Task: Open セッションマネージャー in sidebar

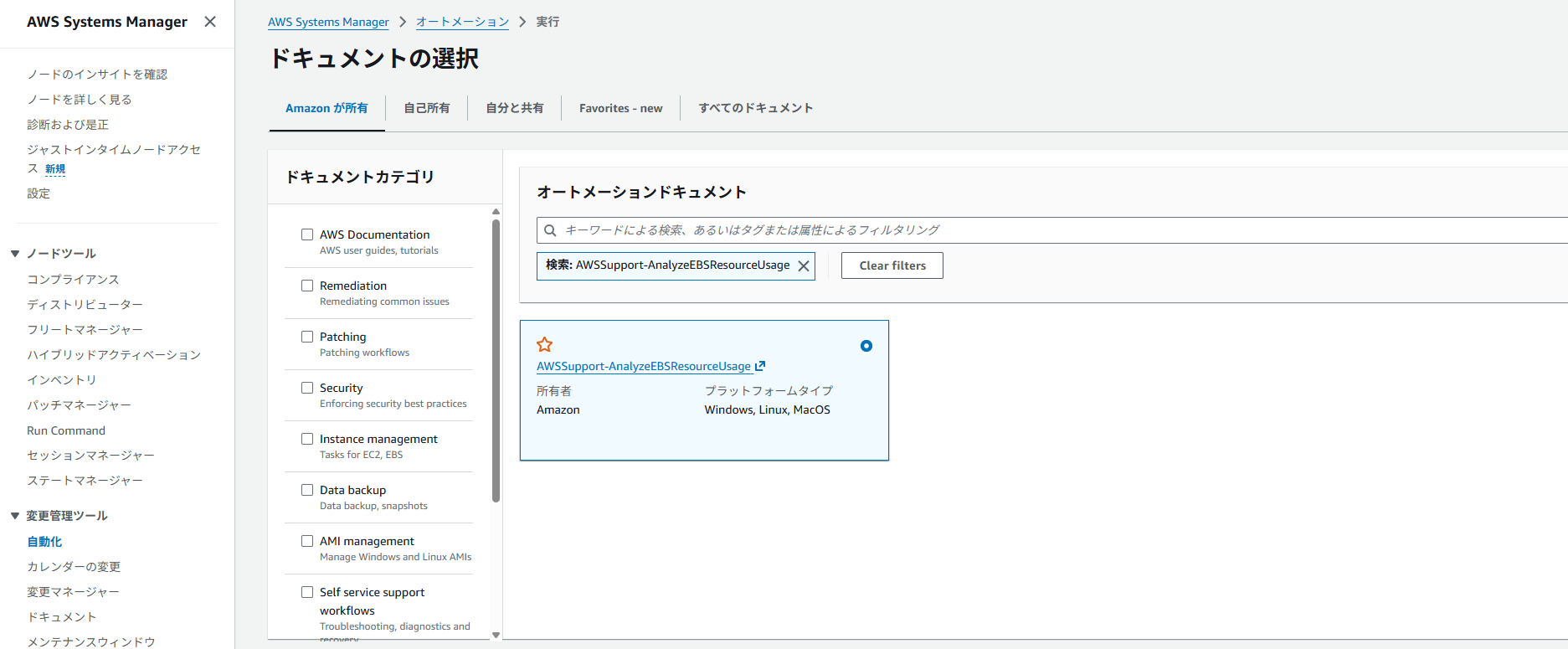Action: pos(90,456)
